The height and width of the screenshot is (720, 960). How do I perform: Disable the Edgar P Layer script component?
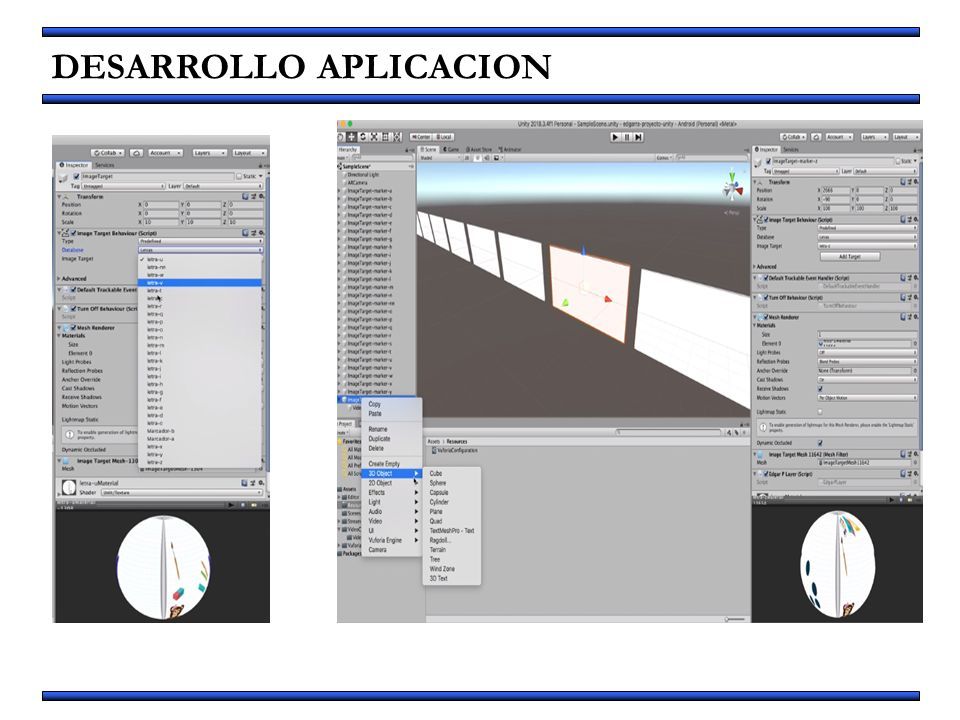[x=765, y=474]
